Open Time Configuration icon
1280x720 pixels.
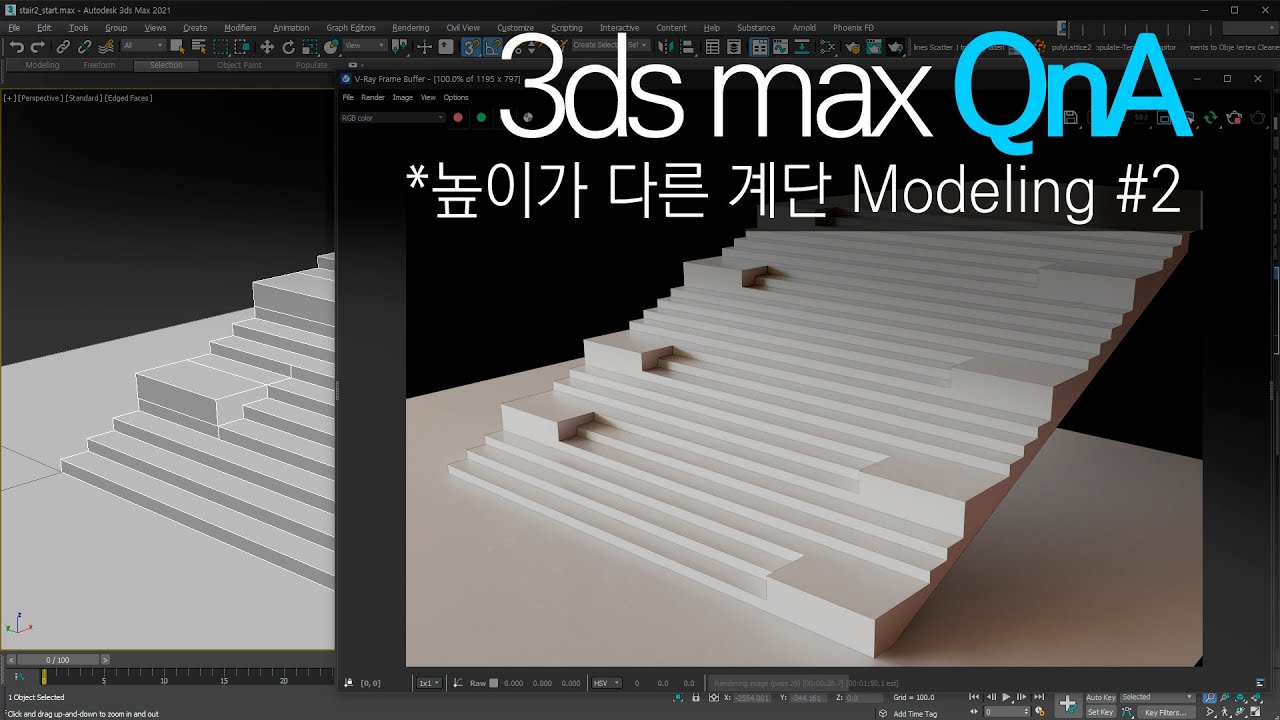[1040, 712]
